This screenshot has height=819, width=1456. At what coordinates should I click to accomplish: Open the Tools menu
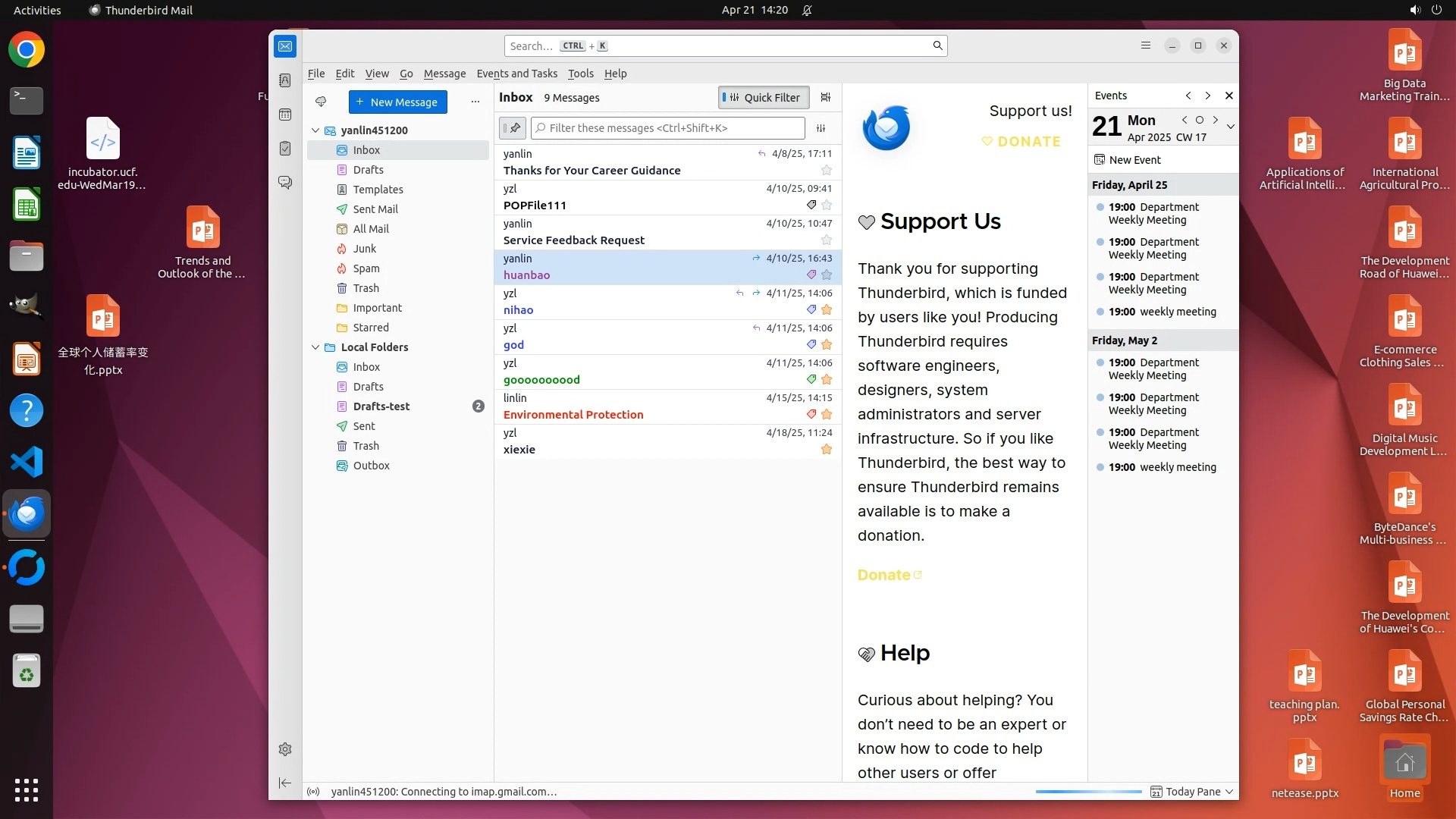pos(580,74)
